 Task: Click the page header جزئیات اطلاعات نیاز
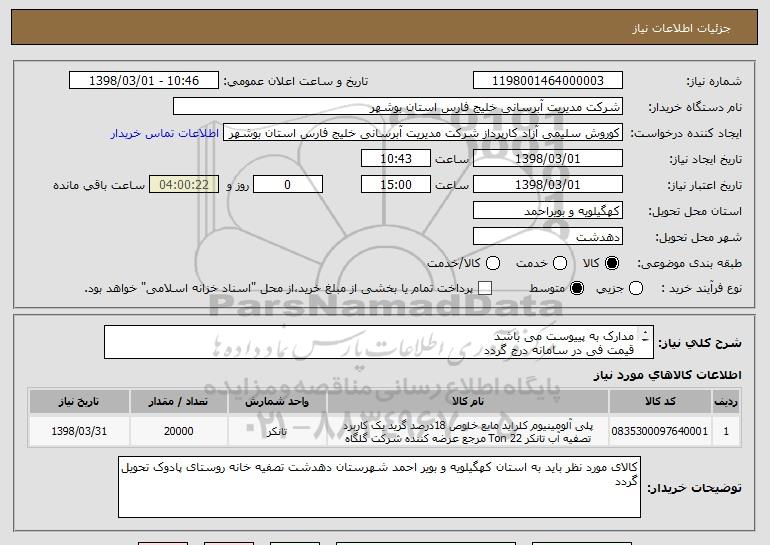pos(681,28)
